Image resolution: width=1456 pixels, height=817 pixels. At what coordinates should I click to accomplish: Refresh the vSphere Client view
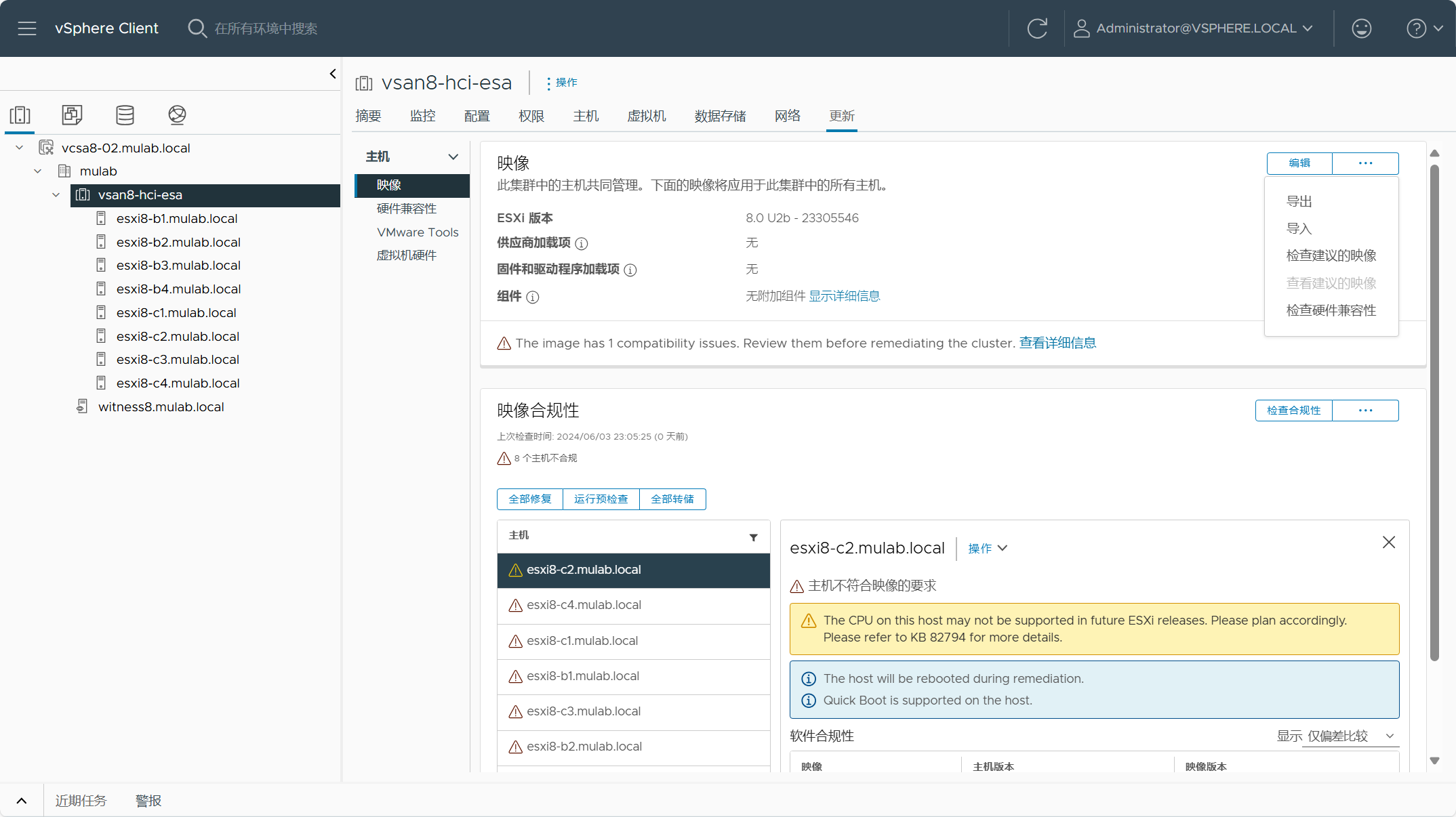pos(1037,28)
